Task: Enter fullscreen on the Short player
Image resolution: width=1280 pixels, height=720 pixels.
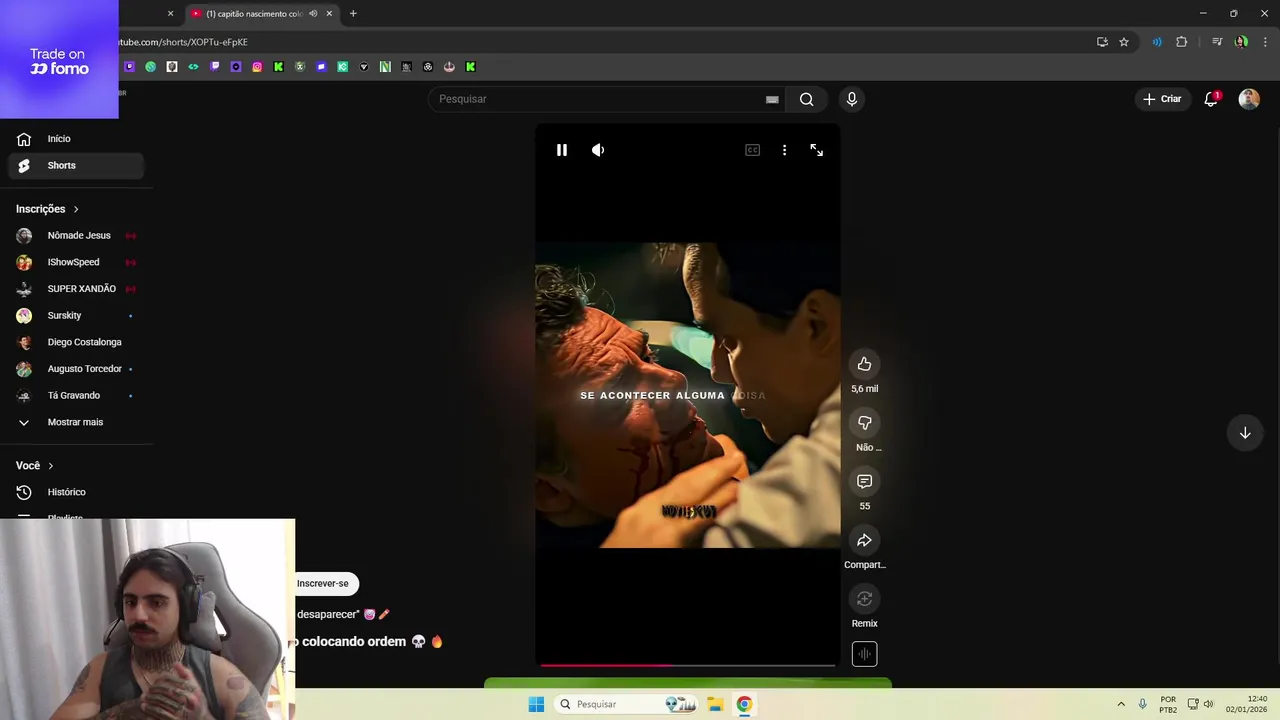Action: click(x=817, y=150)
